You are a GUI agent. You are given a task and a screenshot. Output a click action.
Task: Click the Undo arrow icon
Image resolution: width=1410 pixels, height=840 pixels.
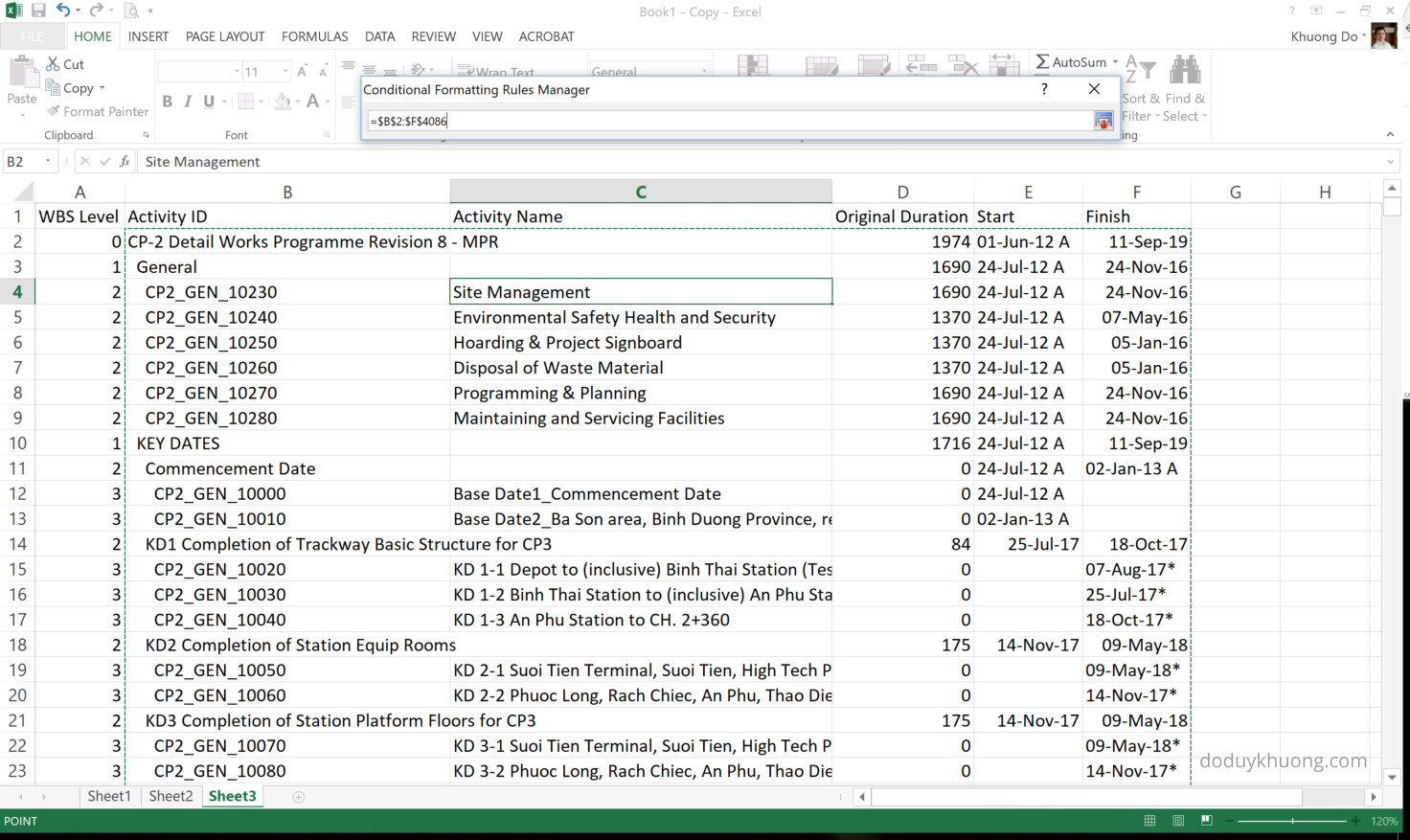click(63, 11)
